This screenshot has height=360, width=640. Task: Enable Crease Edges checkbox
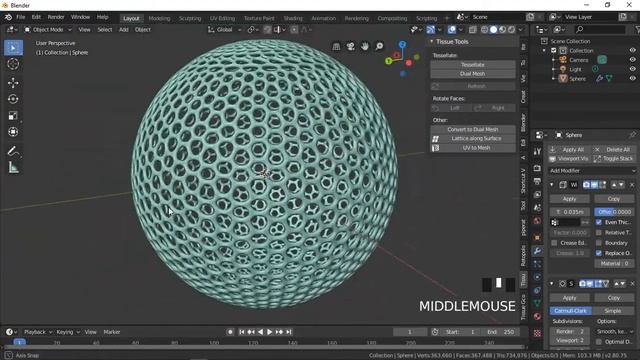pyautogui.click(x=554, y=243)
